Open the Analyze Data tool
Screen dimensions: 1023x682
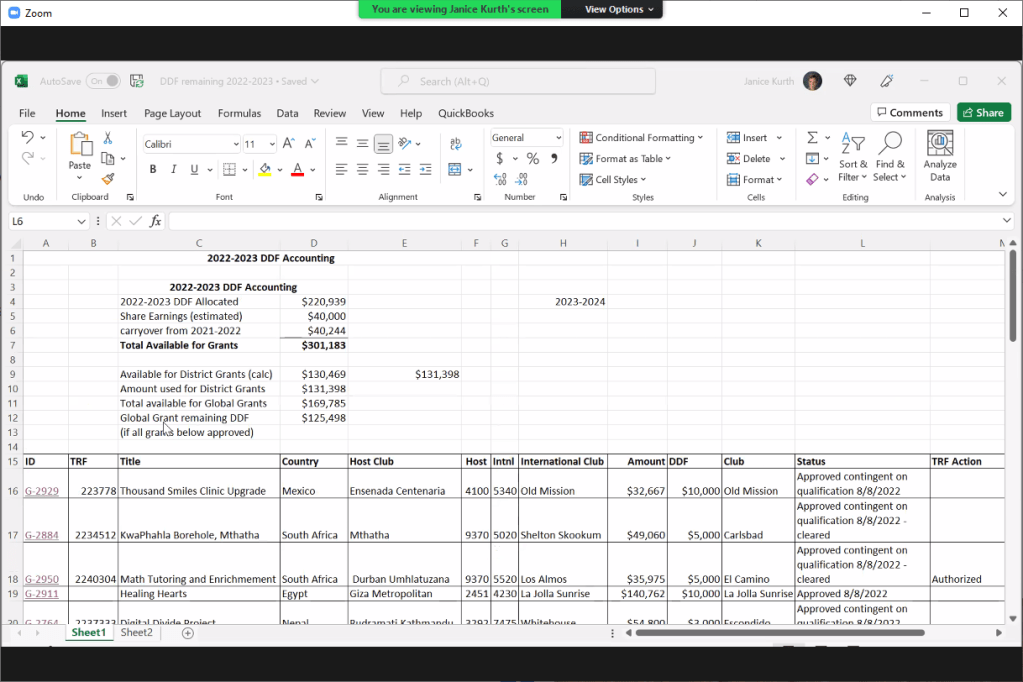coord(939,156)
